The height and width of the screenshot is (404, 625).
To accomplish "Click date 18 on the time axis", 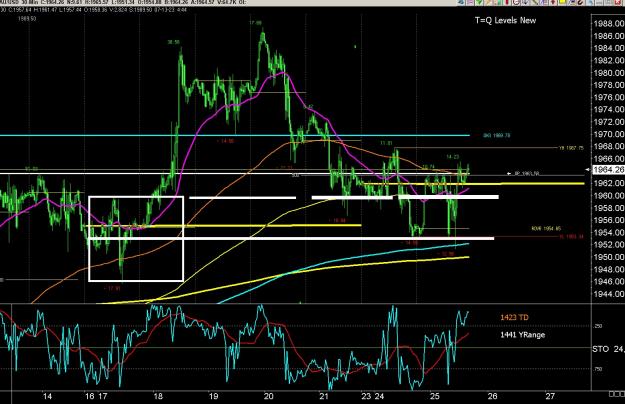I will (158, 396).
